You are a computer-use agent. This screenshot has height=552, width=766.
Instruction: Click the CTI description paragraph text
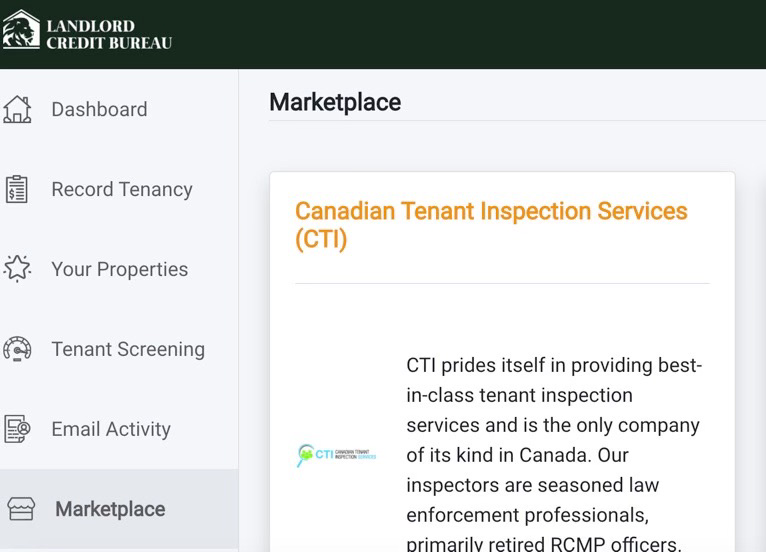[x=554, y=454]
